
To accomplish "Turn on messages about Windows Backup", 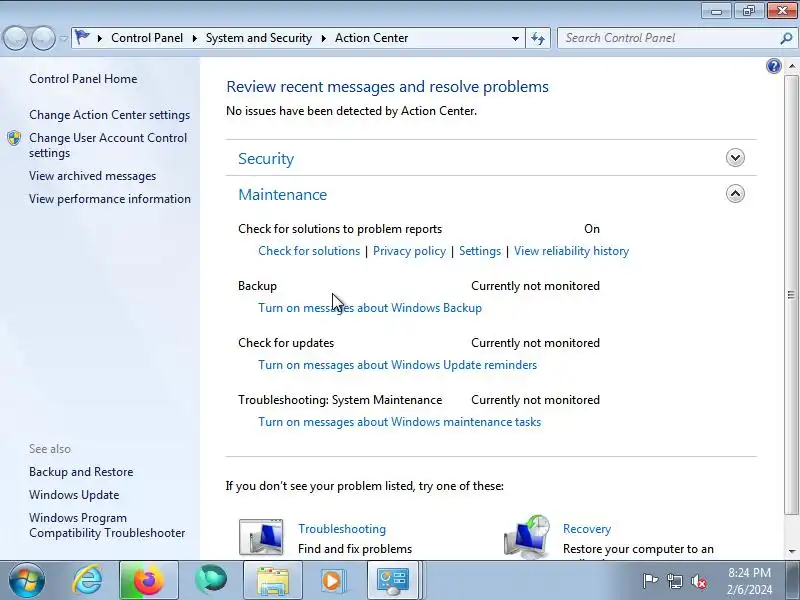I will point(370,308).
